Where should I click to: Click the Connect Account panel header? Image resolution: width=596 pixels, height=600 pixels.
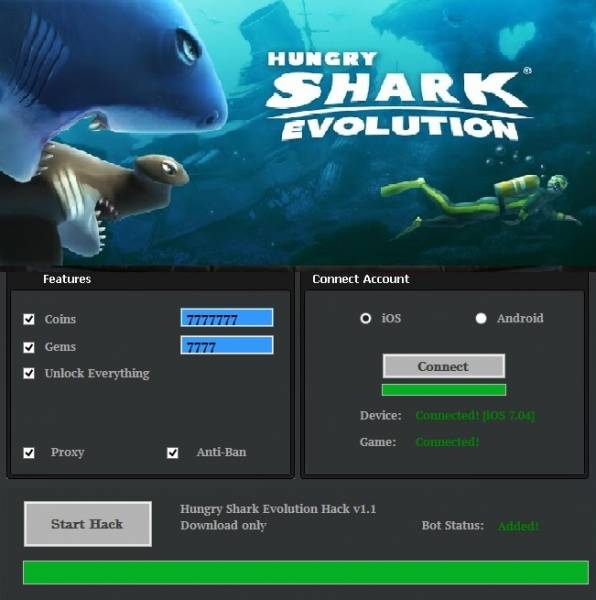(x=361, y=279)
